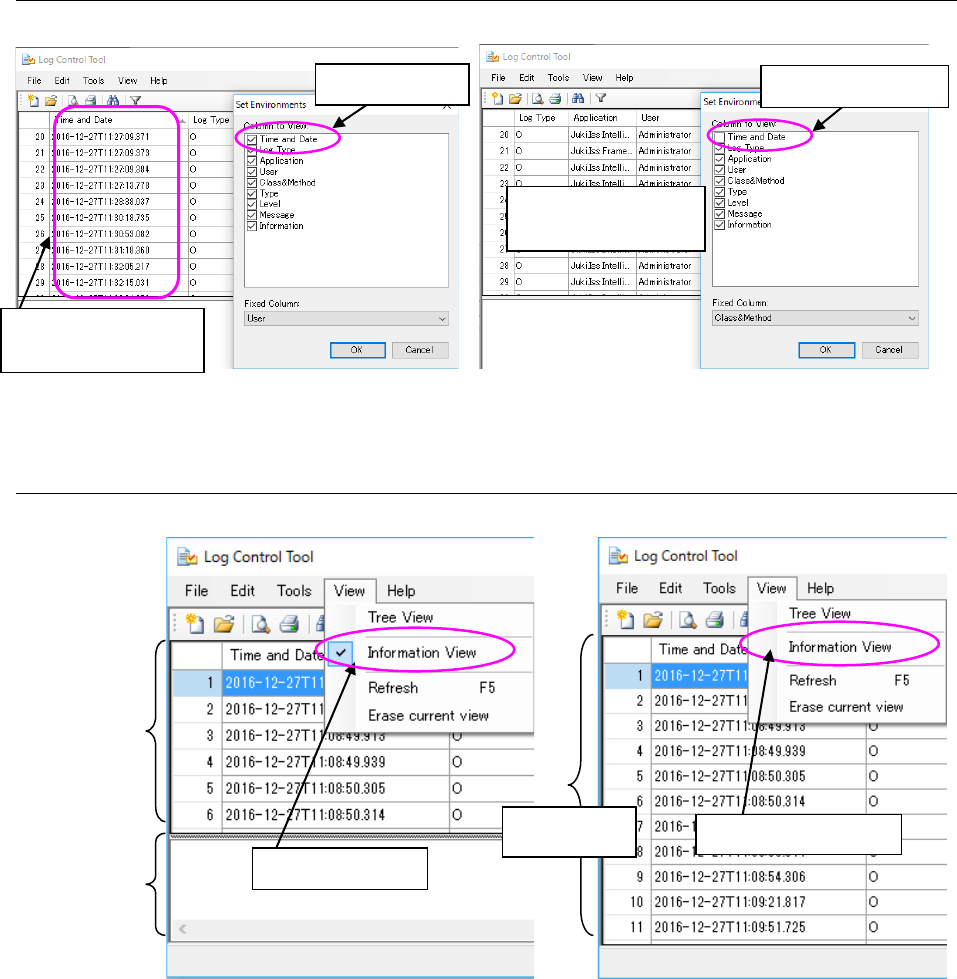Image resolution: width=957 pixels, height=979 pixels.
Task: Click the Print icon in upper-left window toolbar
Action: 91,100
